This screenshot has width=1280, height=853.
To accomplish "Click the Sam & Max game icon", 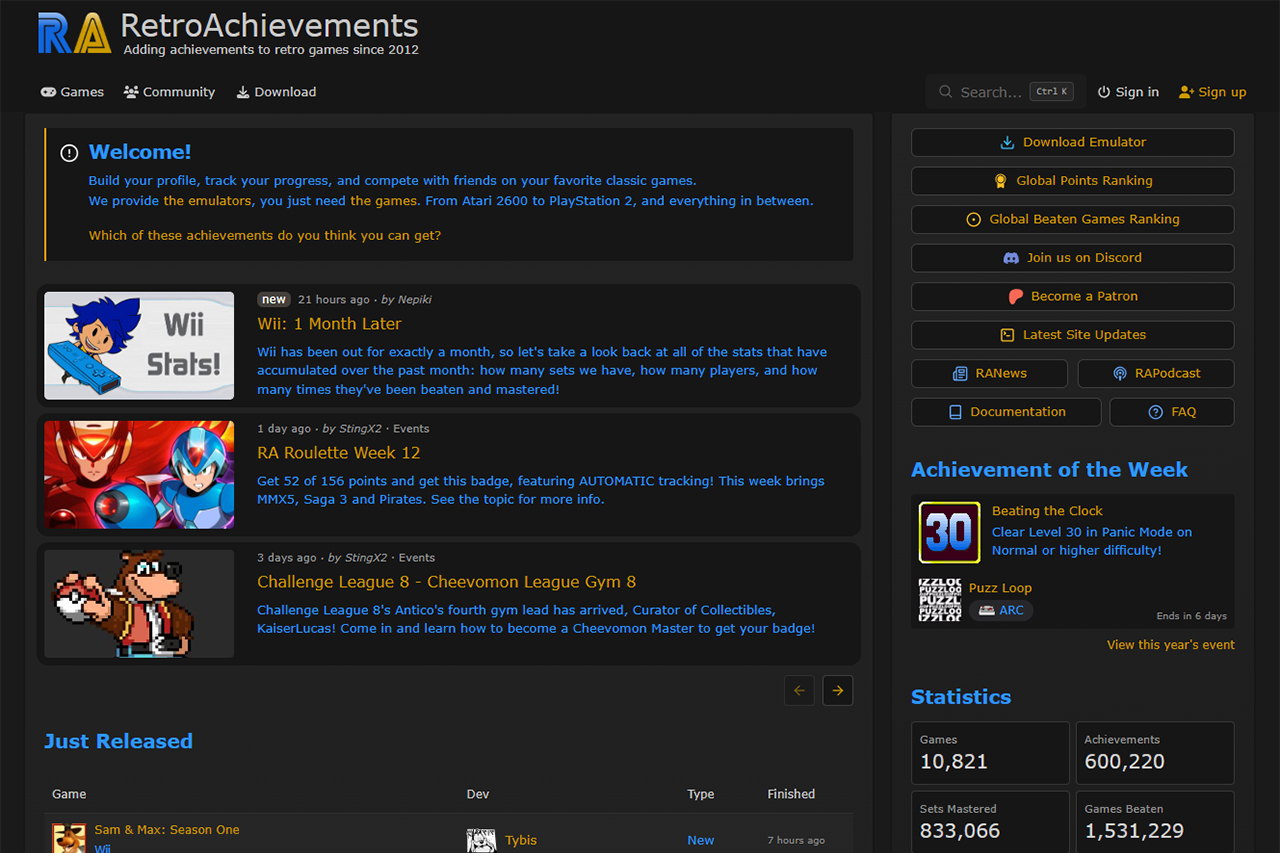I will click(x=69, y=838).
